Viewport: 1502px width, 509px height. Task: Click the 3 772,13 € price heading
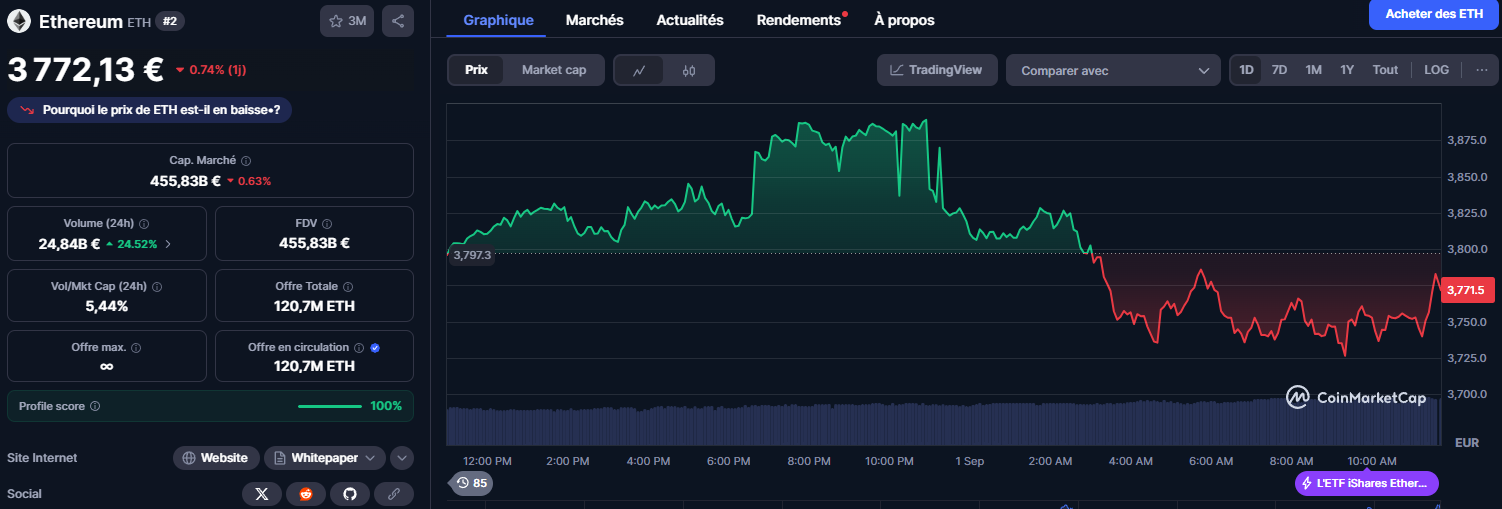86,69
